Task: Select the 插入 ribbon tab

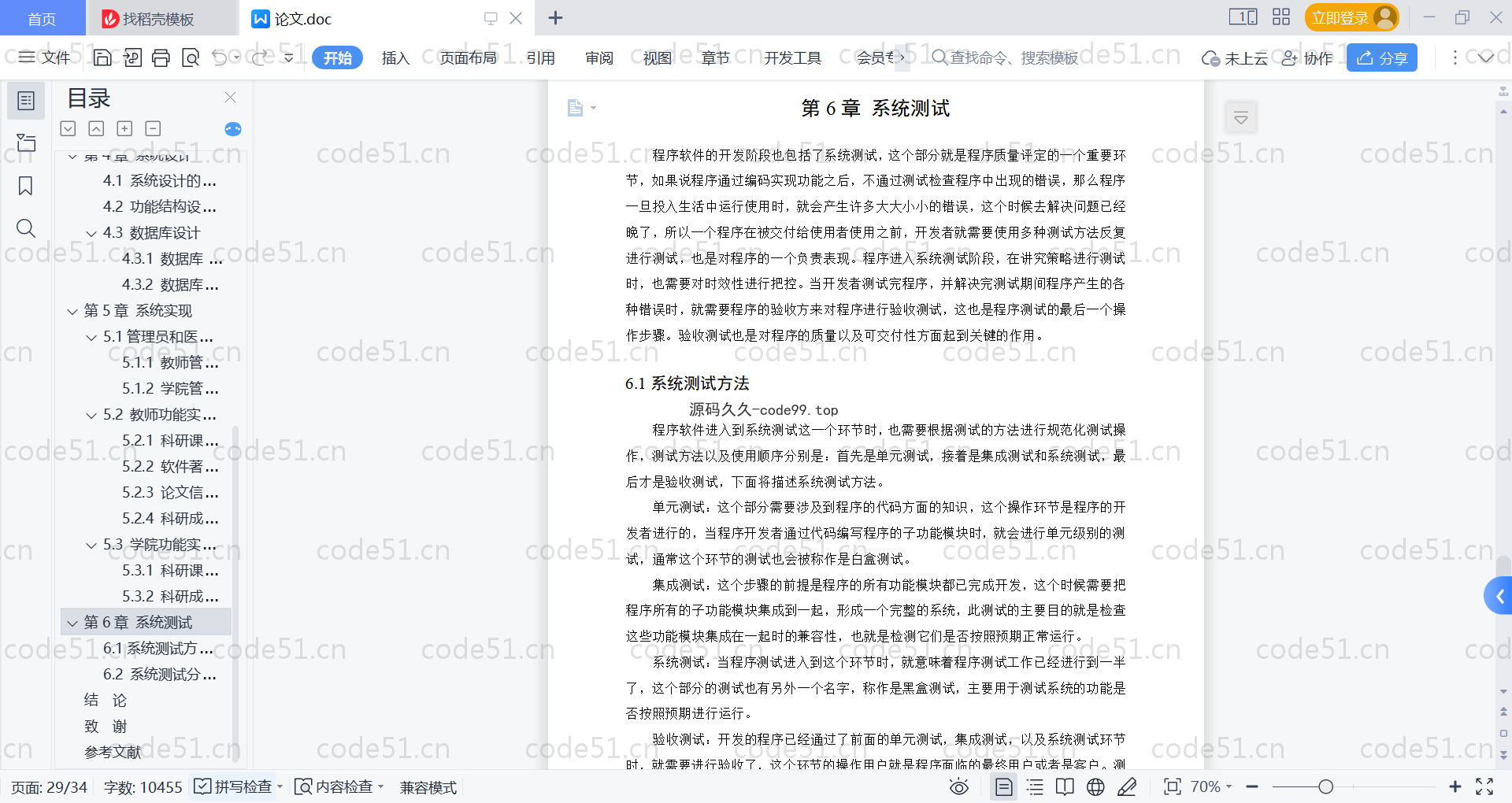Action: [395, 57]
